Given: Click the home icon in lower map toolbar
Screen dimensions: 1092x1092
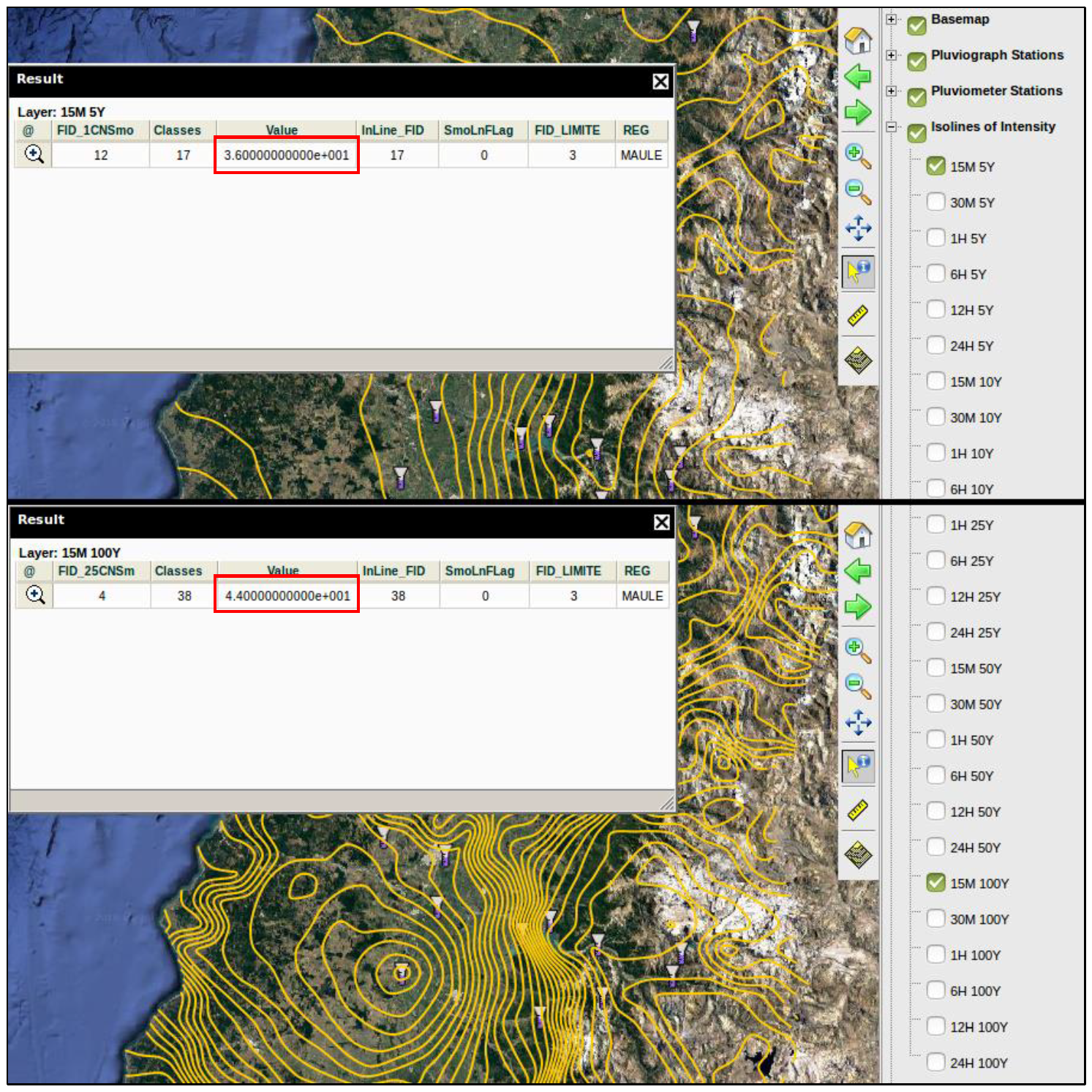Looking at the screenshot, I should click(858, 535).
